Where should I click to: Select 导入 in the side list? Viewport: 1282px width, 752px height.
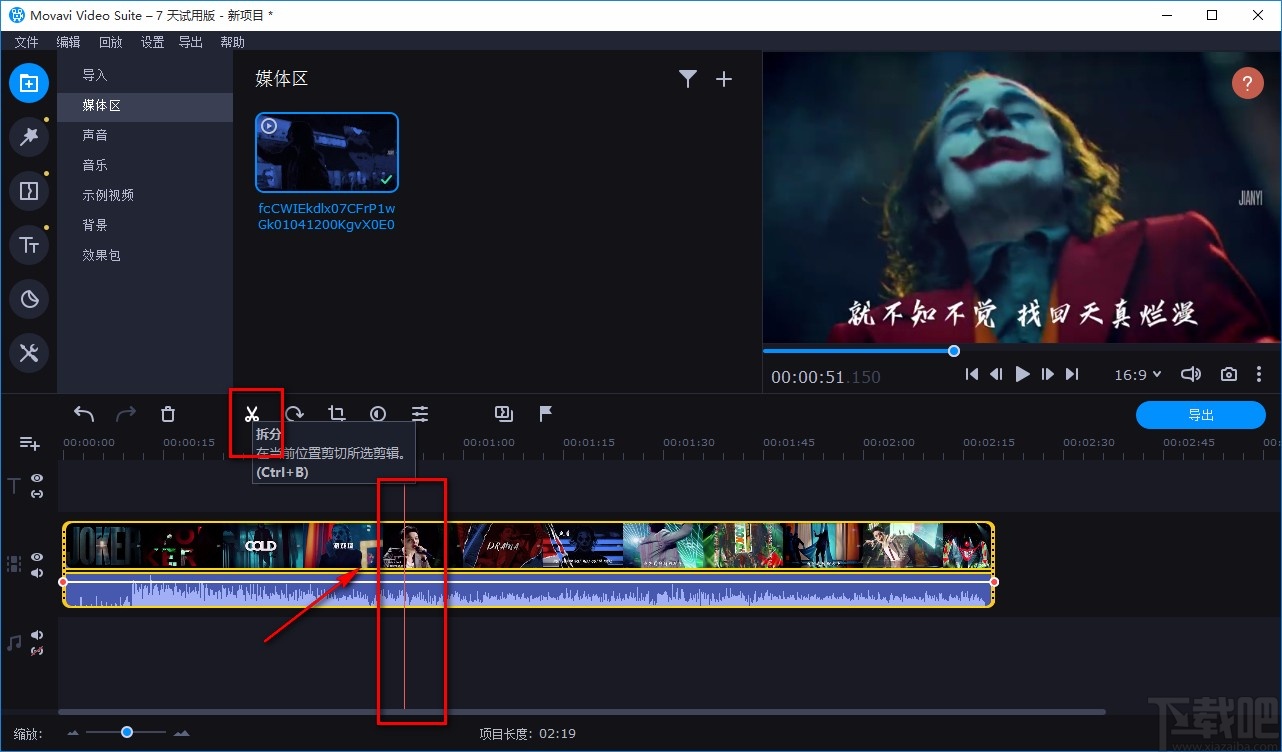pyautogui.click(x=145, y=75)
